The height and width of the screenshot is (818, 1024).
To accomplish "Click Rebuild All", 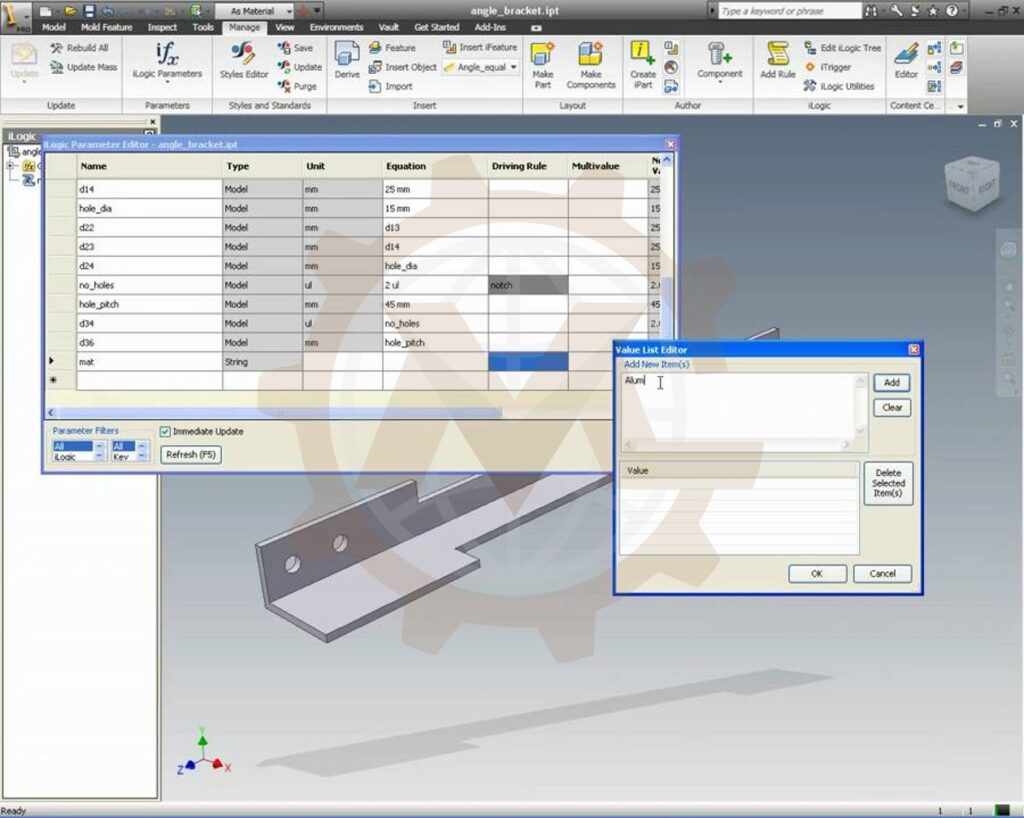I will click(80, 48).
